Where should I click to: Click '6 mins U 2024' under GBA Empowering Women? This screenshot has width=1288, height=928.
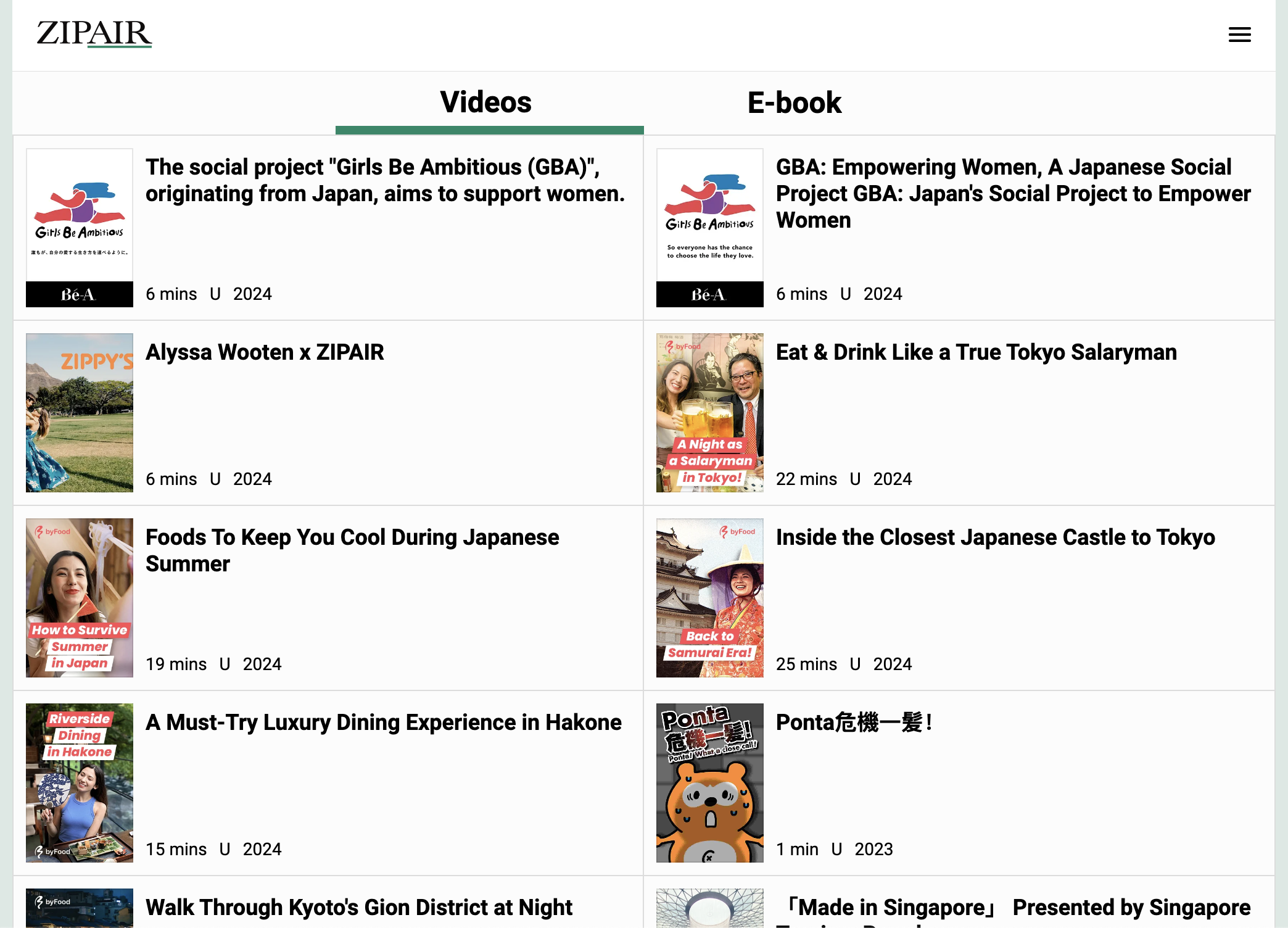click(x=839, y=294)
